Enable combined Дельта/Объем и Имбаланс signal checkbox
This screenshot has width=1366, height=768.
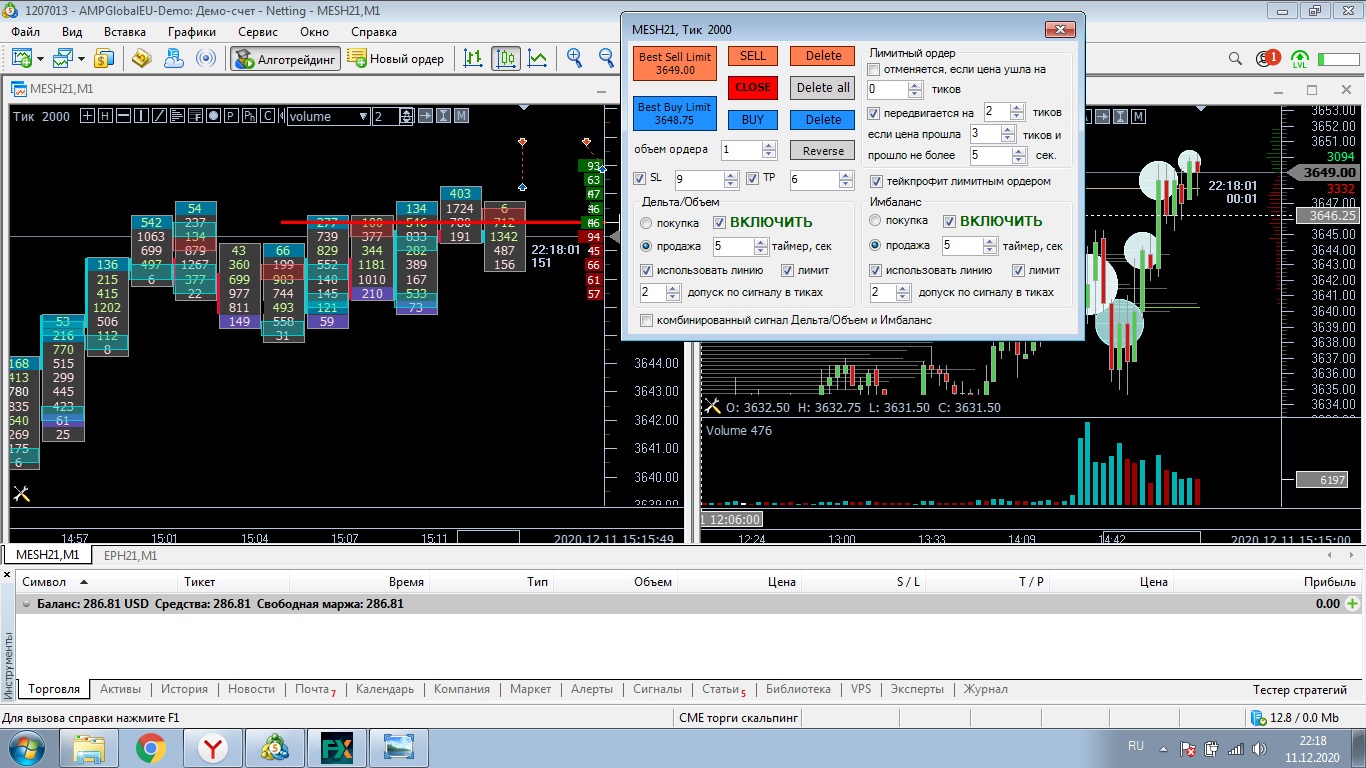tap(647, 320)
